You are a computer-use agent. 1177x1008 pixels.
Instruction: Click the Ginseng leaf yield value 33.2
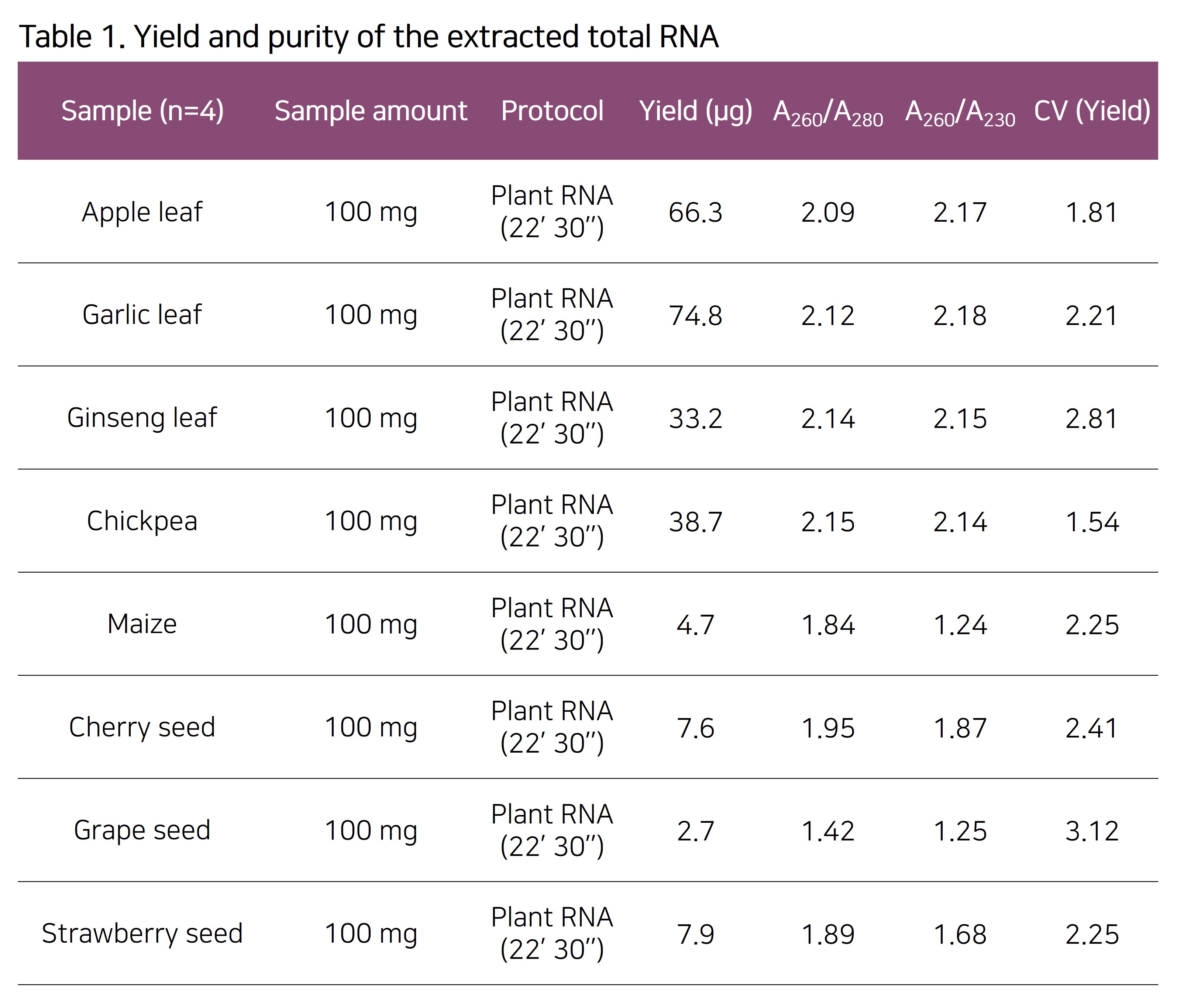click(695, 419)
